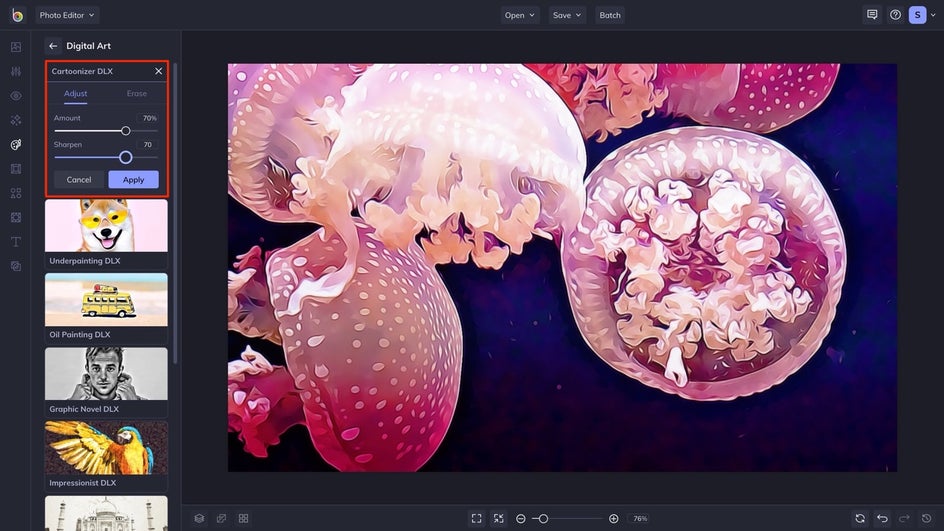Open the Text tool in sidebar
This screenshot has height=531, width=944.
[16, 242]
